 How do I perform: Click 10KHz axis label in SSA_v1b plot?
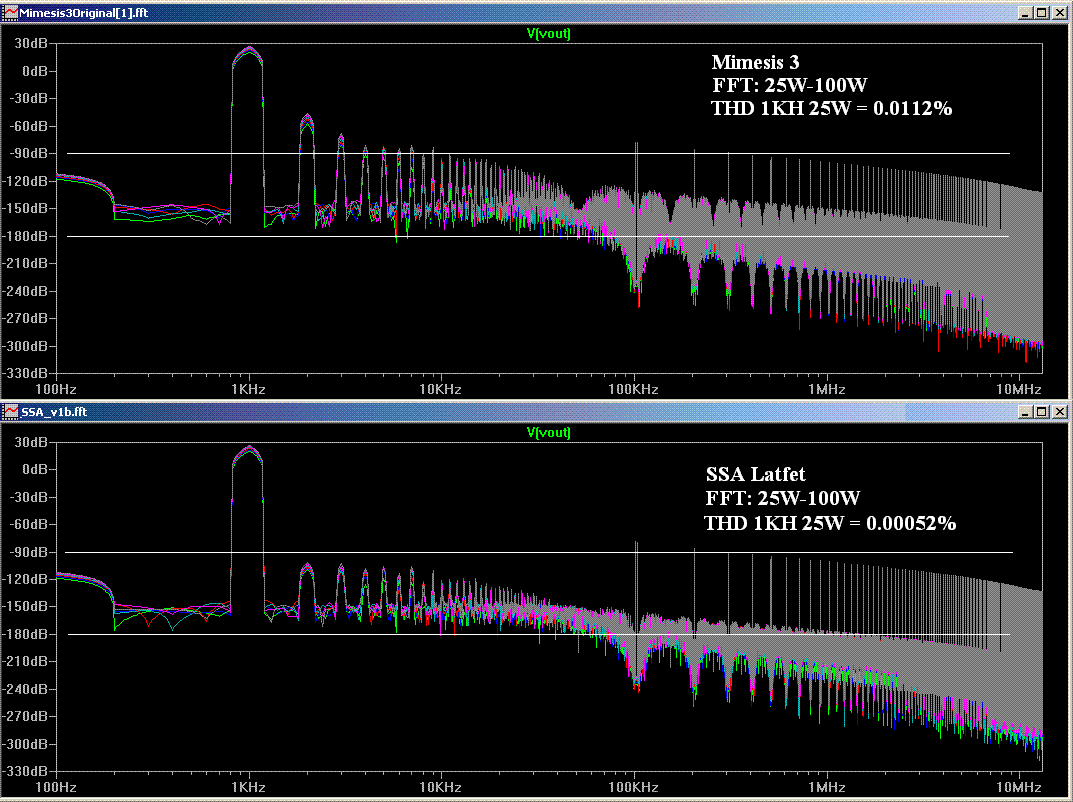(441, 788)
